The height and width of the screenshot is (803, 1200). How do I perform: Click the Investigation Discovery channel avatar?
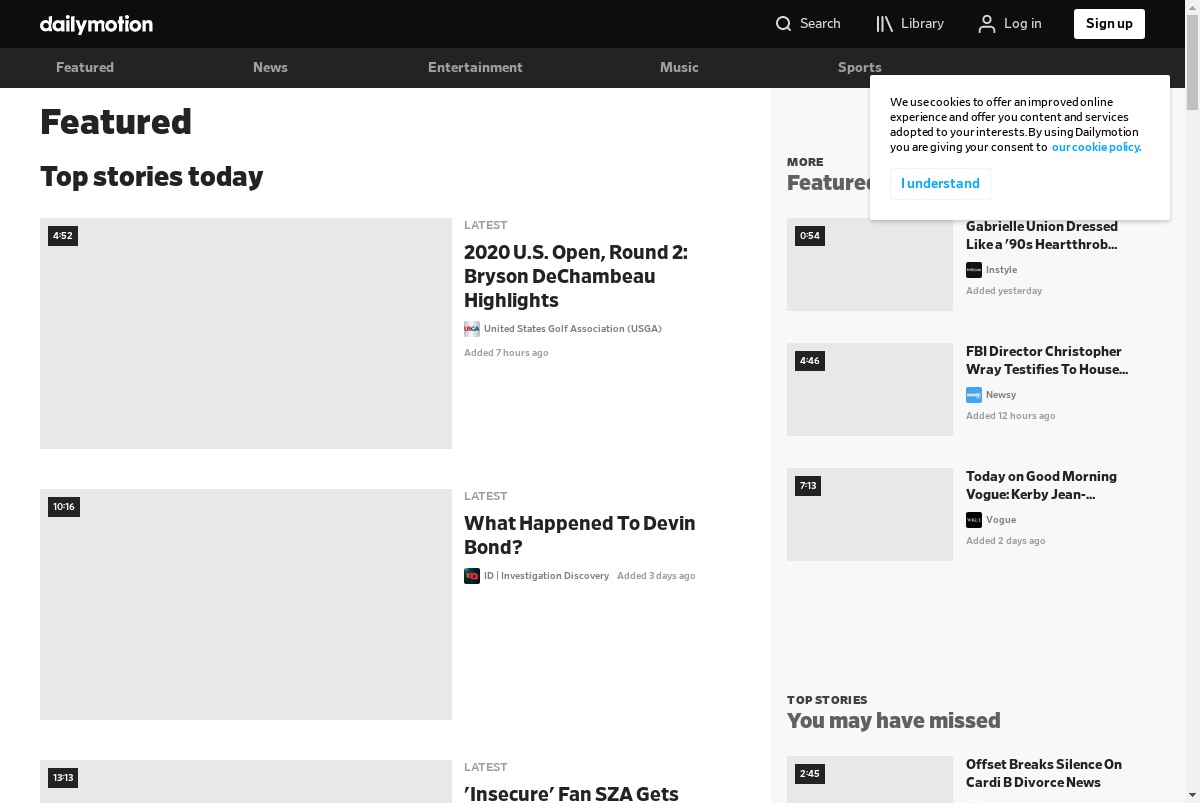(x=472, y=576)
